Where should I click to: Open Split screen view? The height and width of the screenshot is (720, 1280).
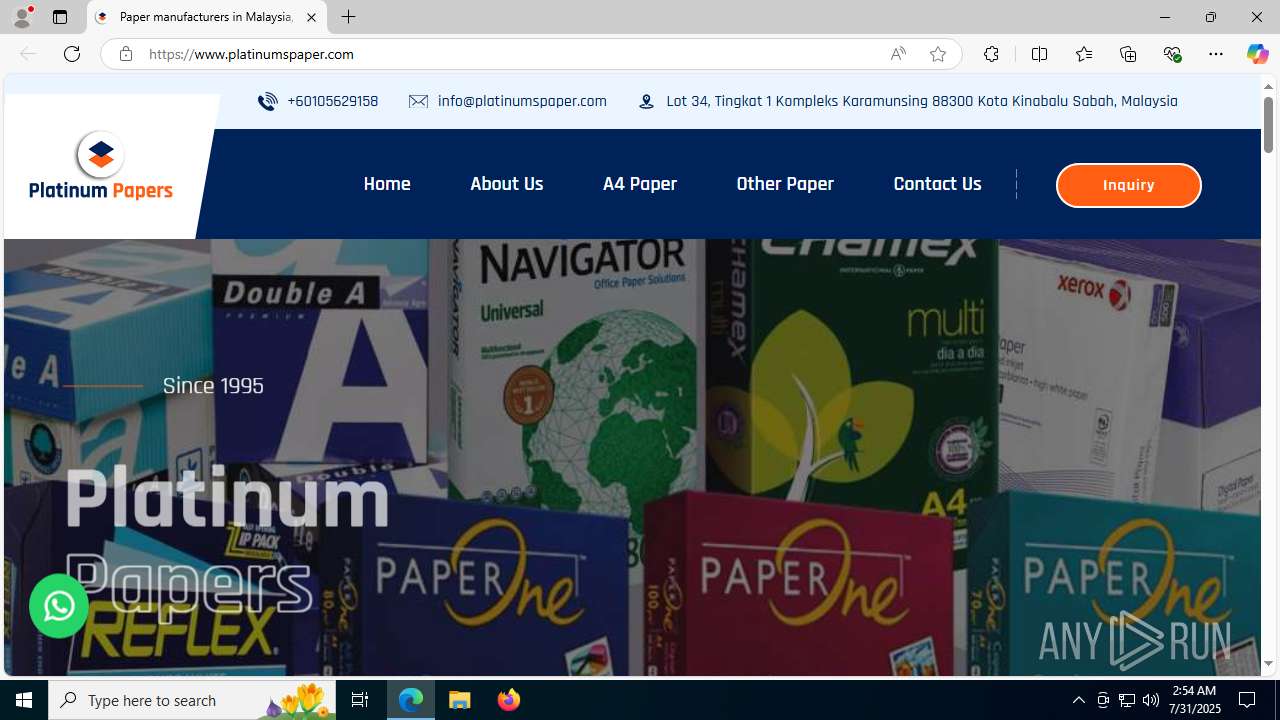[x=1039, y=54]
